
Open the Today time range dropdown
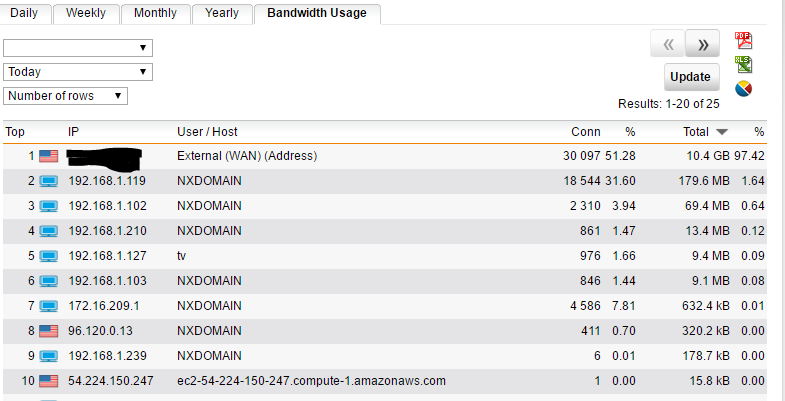point(78,72)
